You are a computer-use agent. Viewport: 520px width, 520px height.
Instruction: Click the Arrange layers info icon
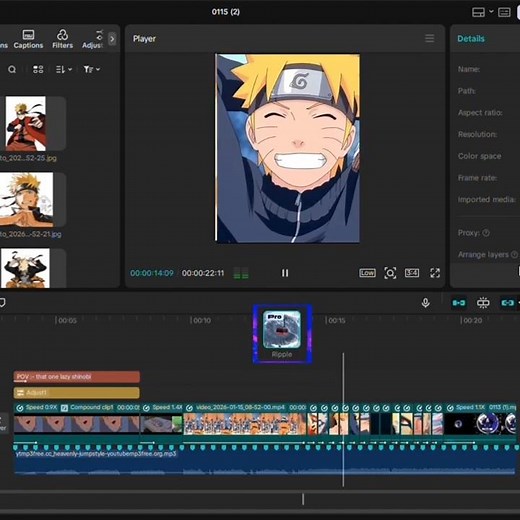pos(514,255)
